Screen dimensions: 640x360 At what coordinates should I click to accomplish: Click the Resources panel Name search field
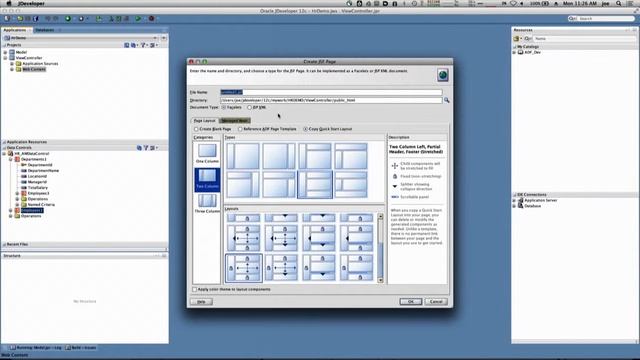[x=584, y=38]
